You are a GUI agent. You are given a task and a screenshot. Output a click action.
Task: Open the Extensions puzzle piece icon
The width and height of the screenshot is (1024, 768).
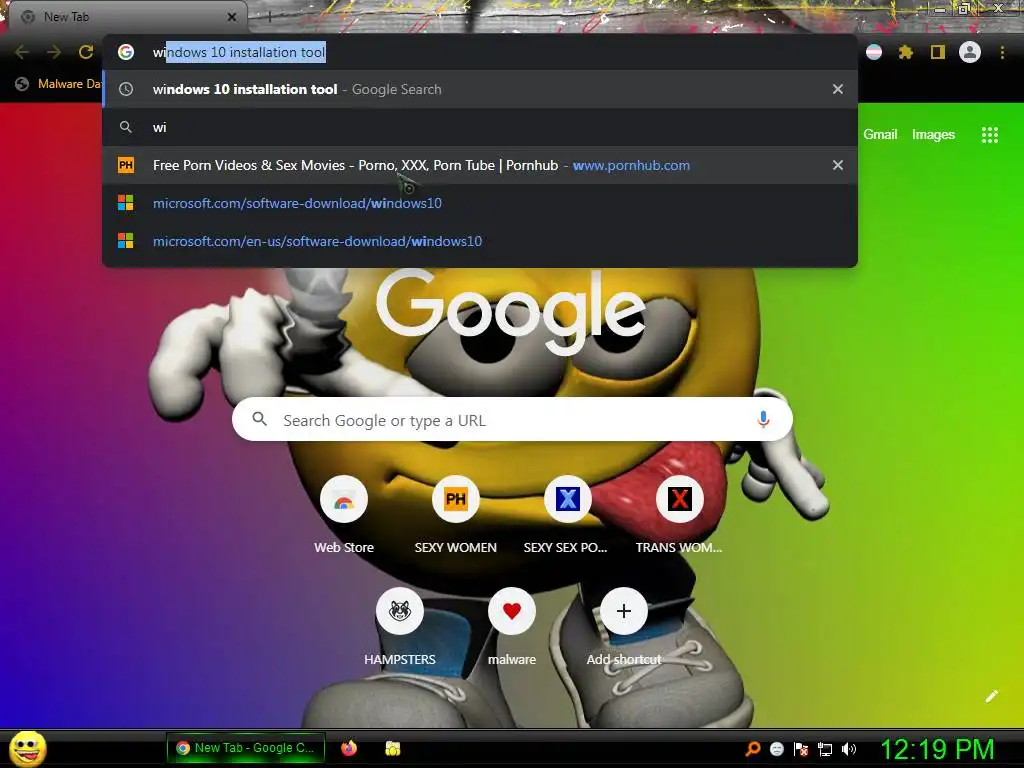(905, 52)
